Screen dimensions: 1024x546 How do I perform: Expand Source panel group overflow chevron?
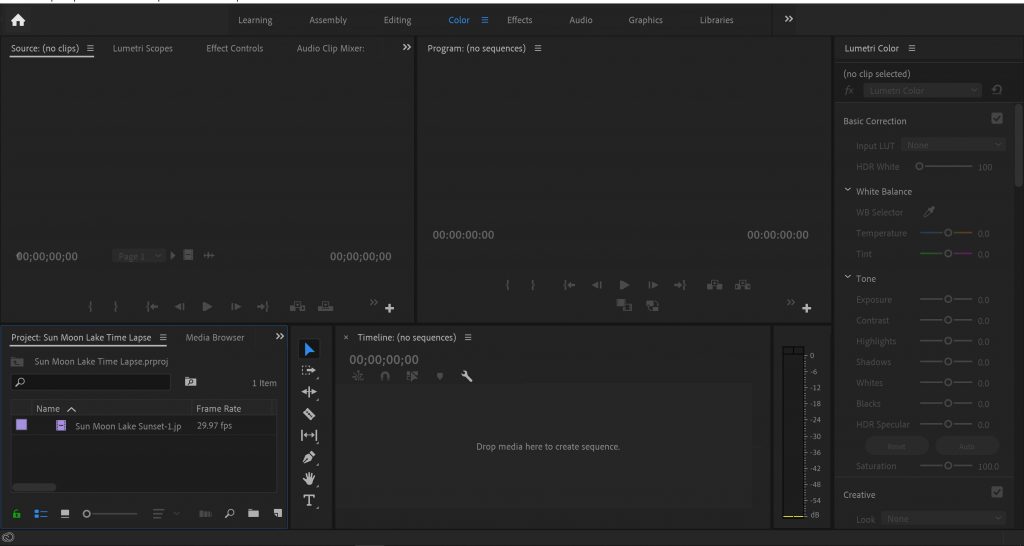pos(407,47)
